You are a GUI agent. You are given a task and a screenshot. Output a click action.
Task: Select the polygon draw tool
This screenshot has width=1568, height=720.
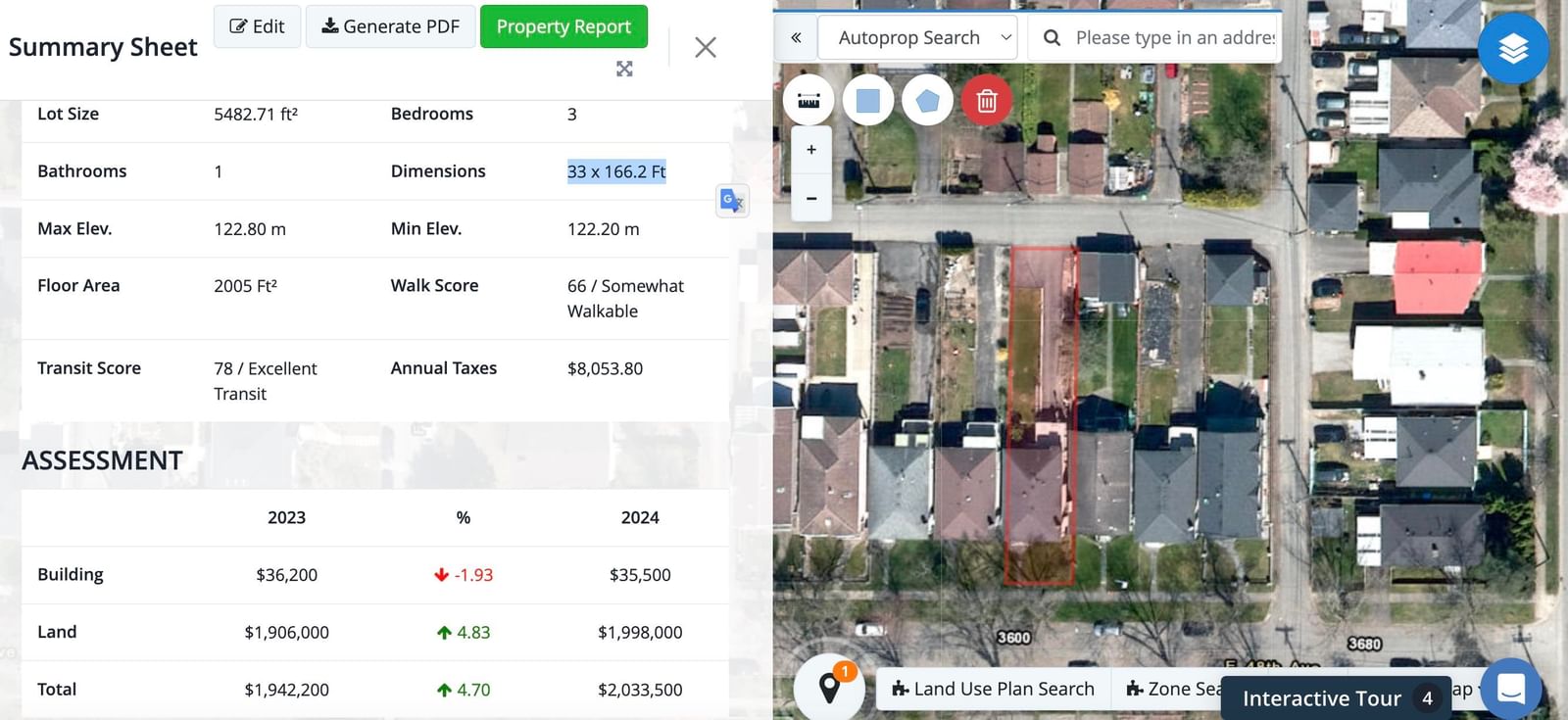[x=927, y=100]
